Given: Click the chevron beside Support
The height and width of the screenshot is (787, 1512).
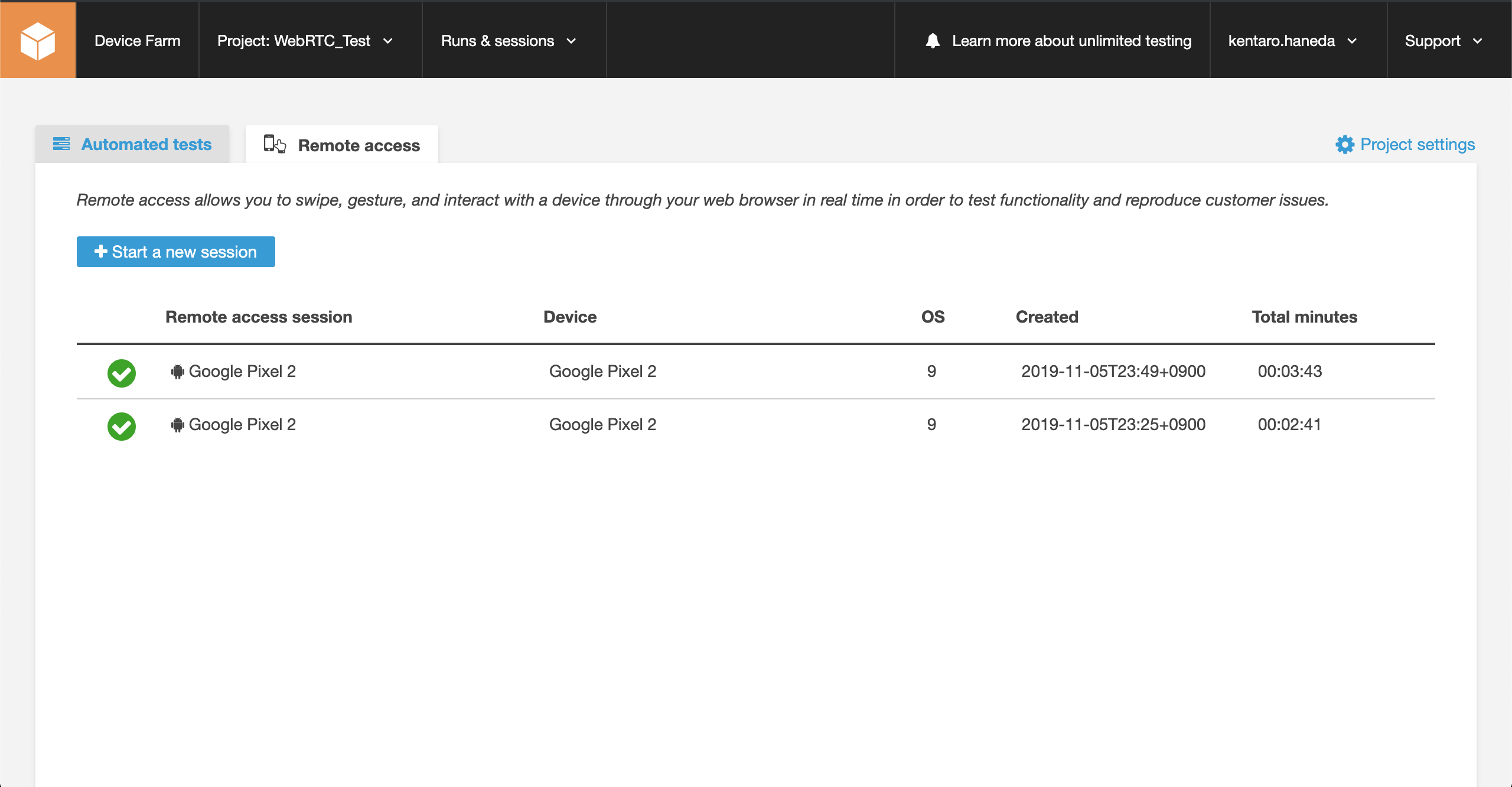Looking at the screenshot, I should [x=1478, y=41].
